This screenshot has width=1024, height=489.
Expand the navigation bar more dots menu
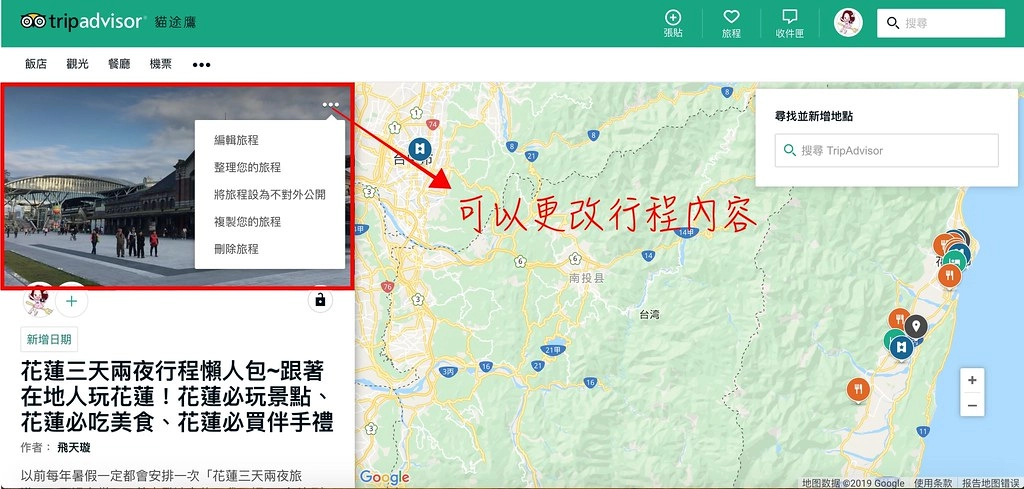[201, 65]
